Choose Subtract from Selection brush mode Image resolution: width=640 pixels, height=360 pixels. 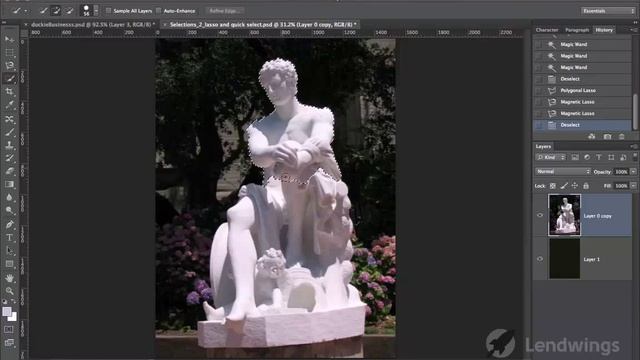[x=69, y=11]
